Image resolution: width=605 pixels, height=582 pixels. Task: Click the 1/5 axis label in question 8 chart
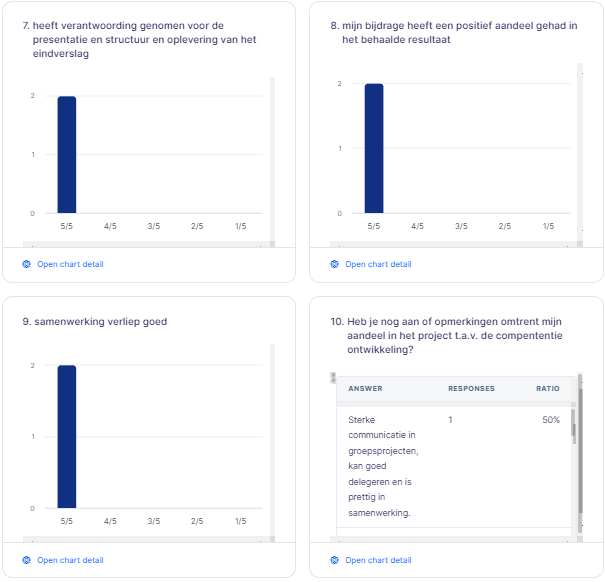click(x=548, y=227)
